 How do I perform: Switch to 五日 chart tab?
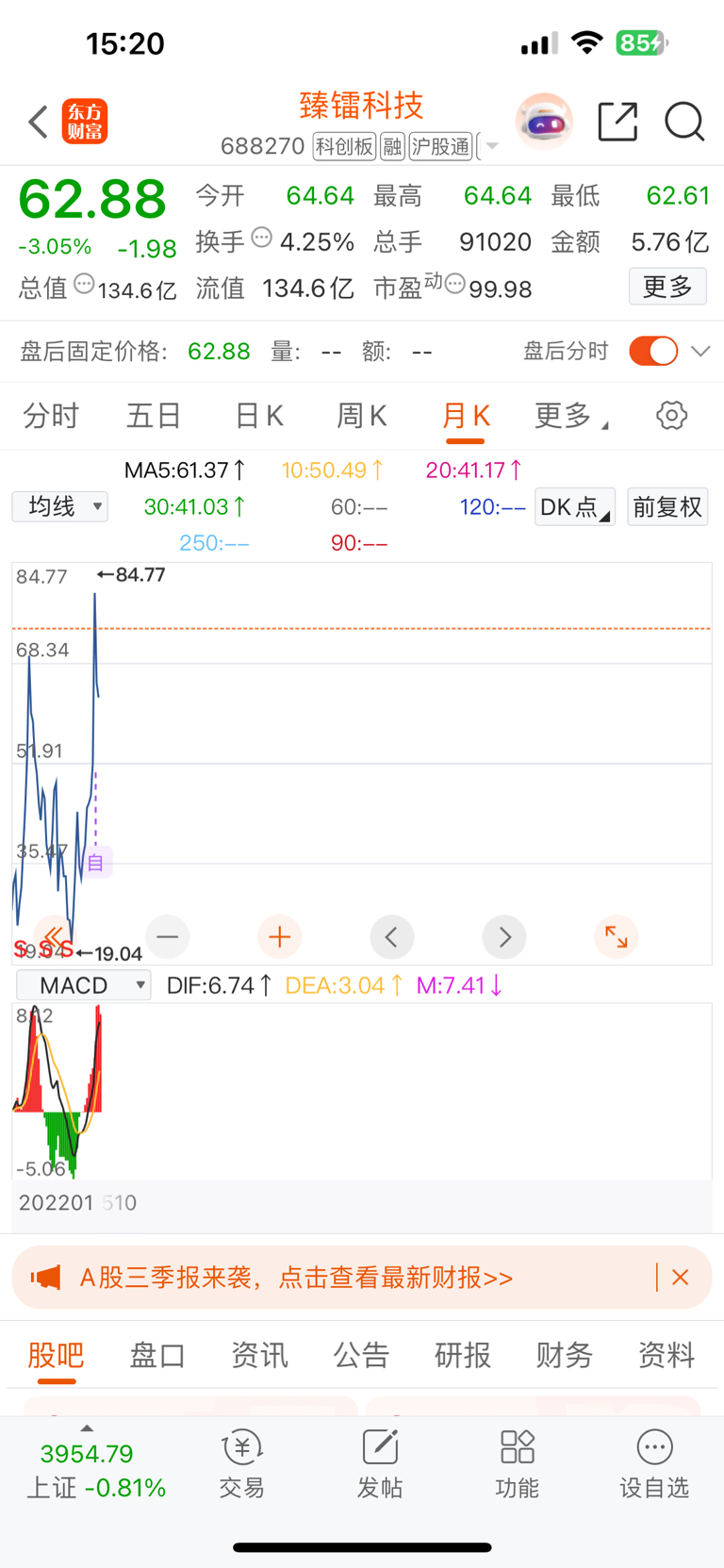click(x=154, y=415)
